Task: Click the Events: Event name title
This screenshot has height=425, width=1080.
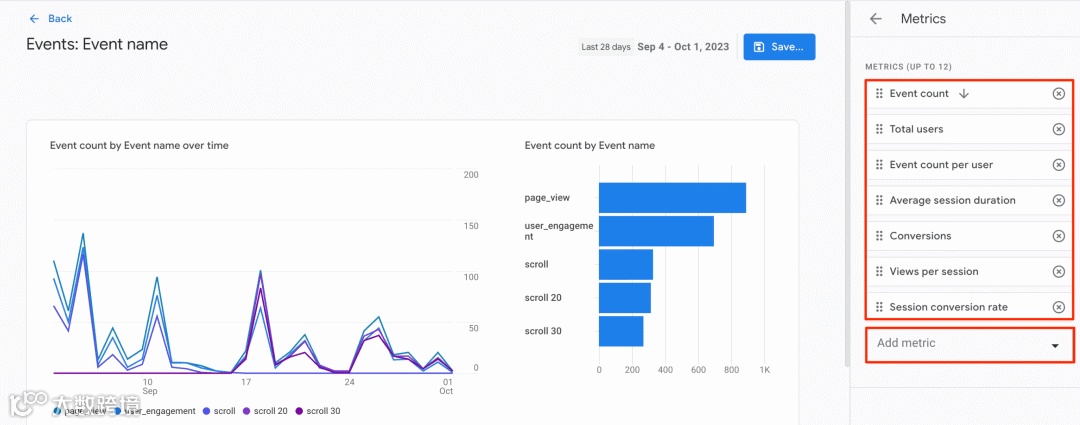Action: click(x=97, y=44)
